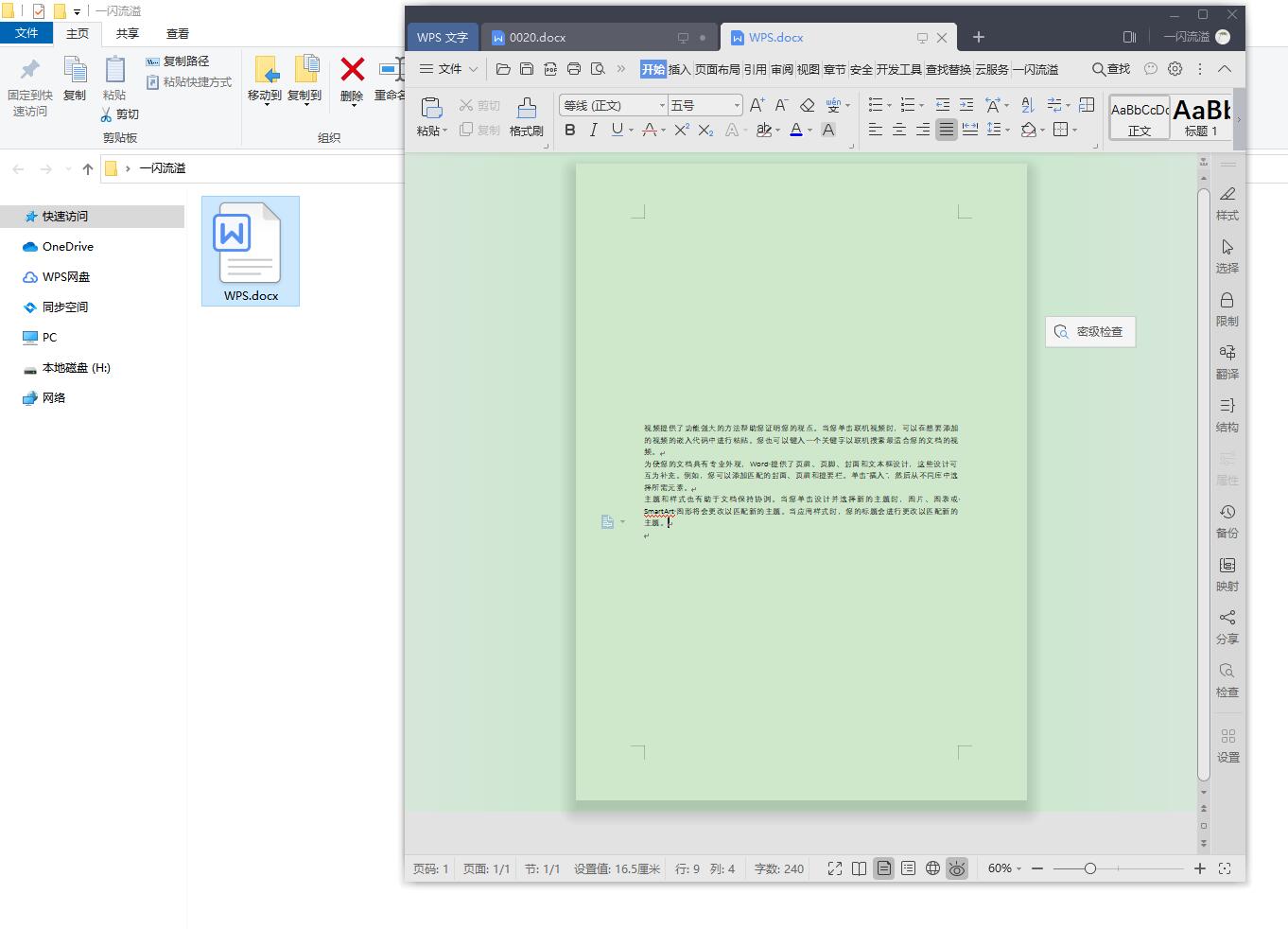The height and width of the screenshot is (929, 1288).
Task: Apply text highlight color from the ribbon
Action: tap(766, 130)
